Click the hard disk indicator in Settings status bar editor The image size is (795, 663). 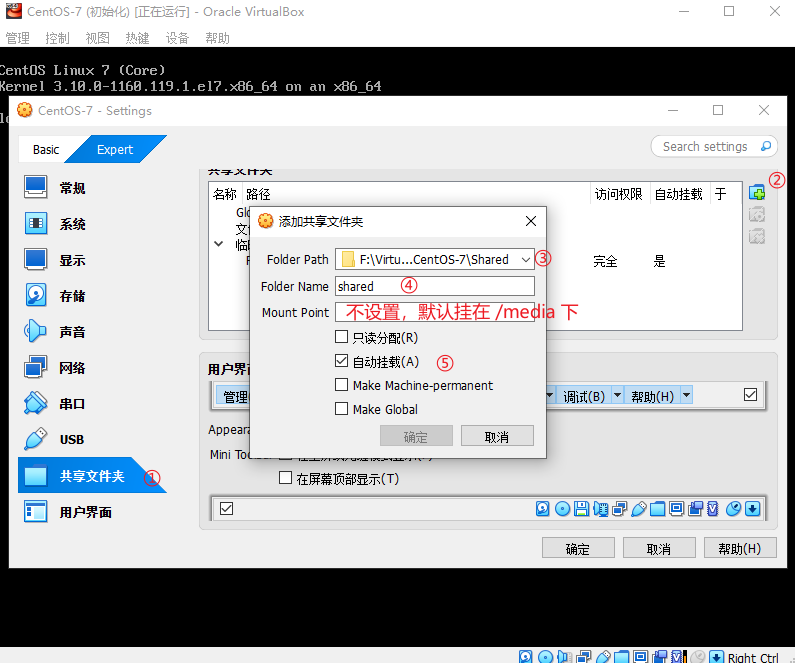[543, 508]
